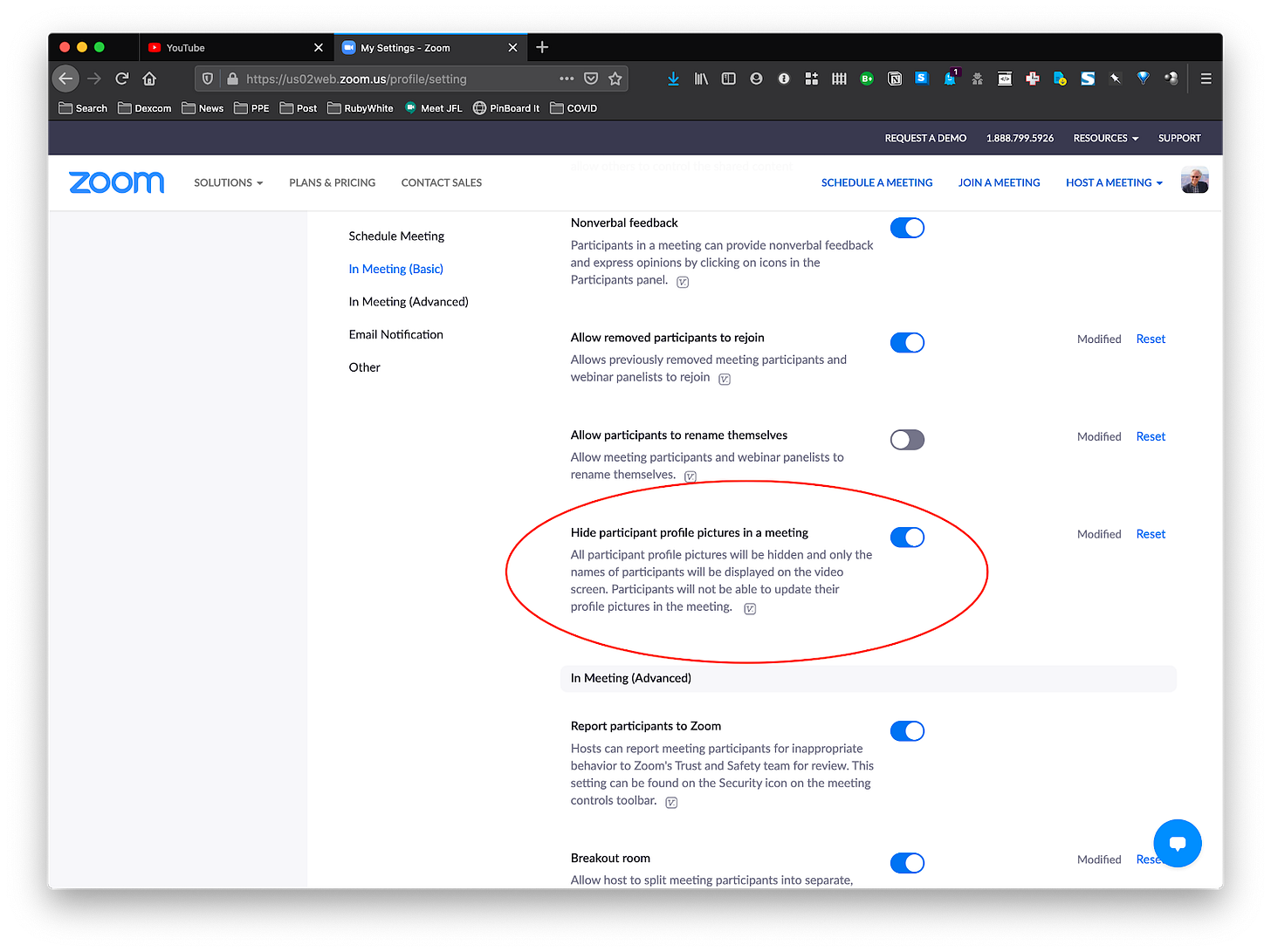Expand Host a Meeting dropdown

tap(1114, 182)
